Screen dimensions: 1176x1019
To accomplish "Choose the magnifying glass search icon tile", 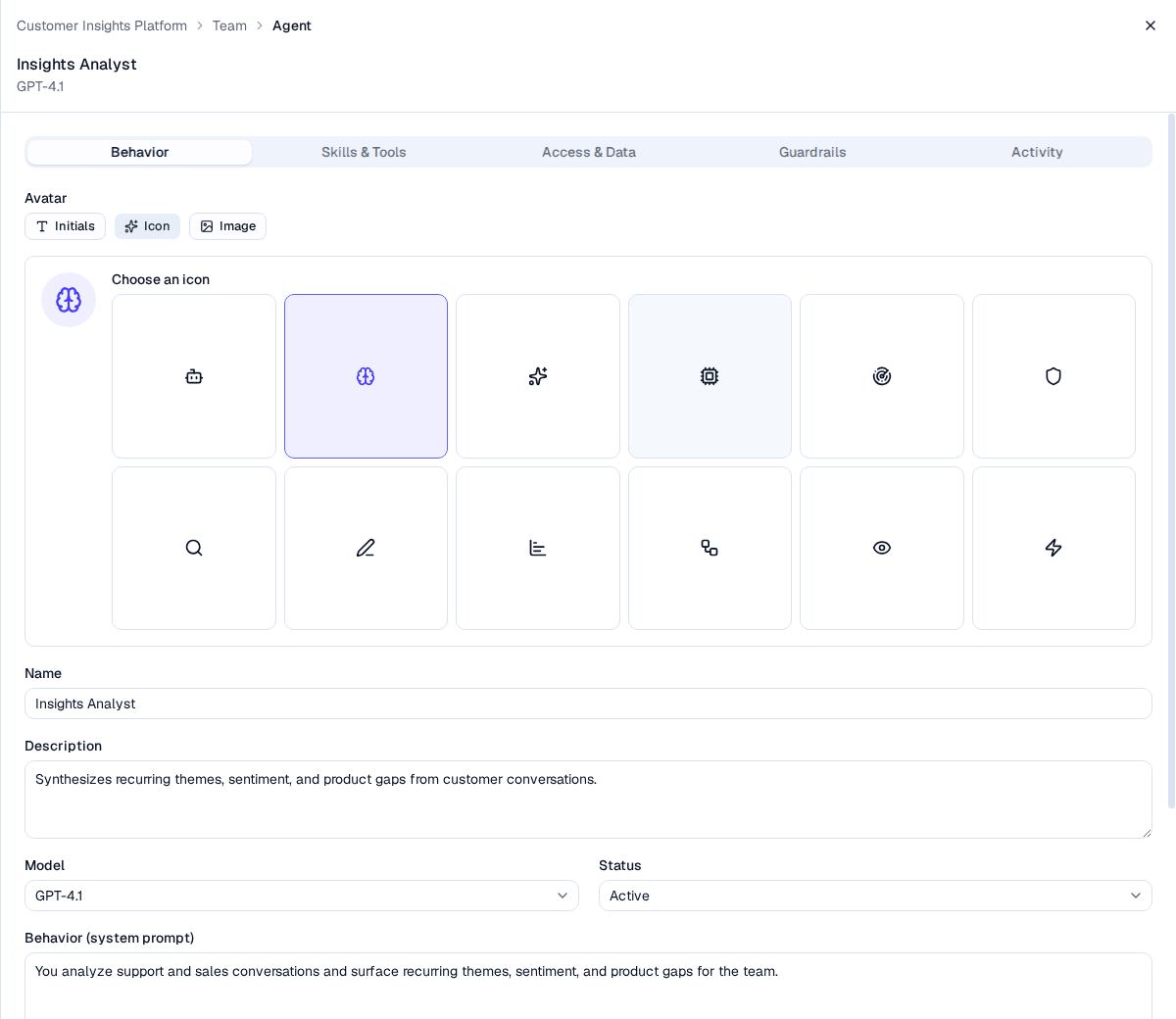I will (194, 548).
